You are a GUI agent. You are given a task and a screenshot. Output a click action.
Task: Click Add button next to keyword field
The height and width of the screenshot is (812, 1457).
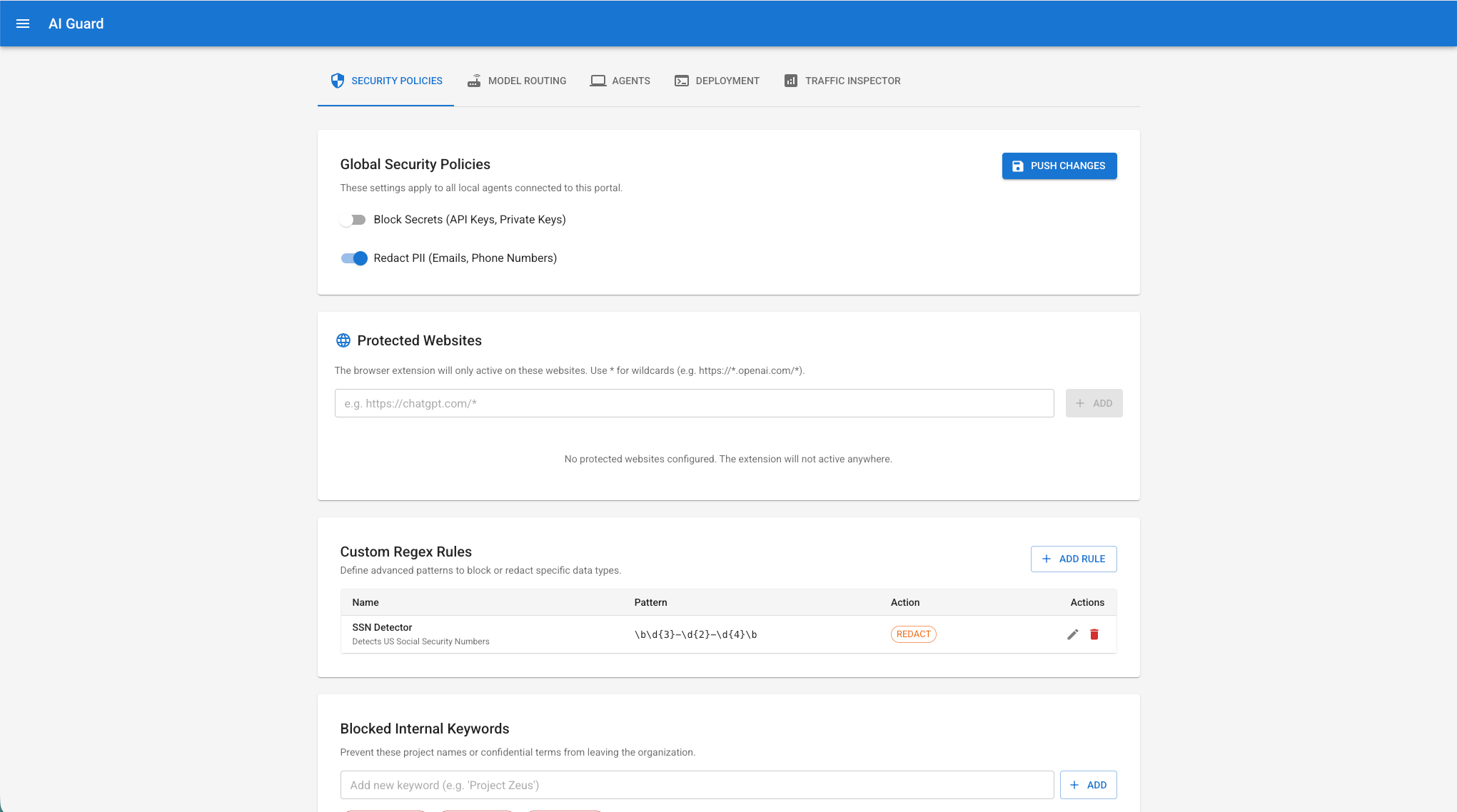(x=1088, y=785)
